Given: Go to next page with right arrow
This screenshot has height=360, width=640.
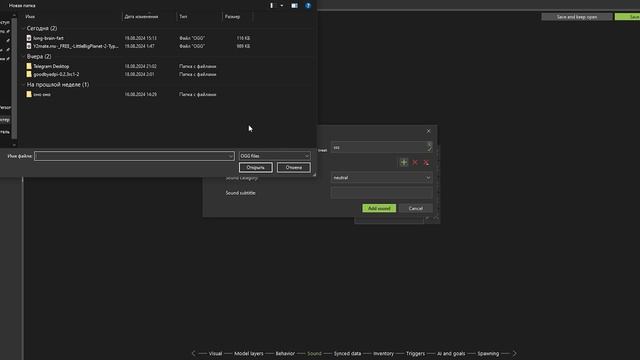Looking at the screenshot, I should 514,353.
